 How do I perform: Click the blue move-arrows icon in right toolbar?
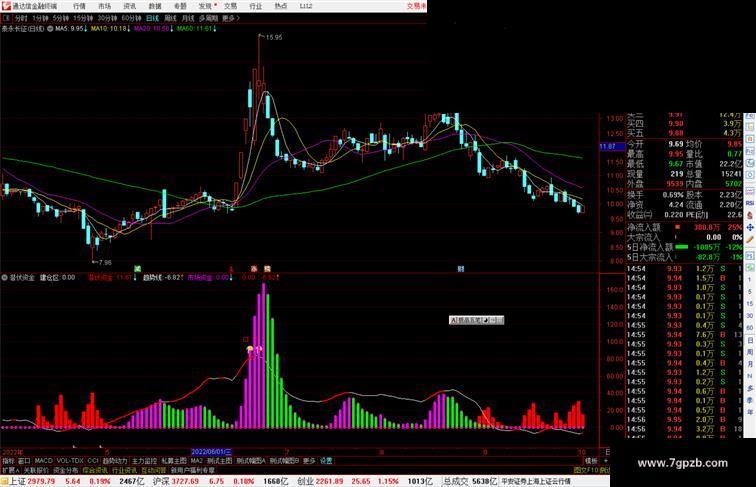[750, 227]
